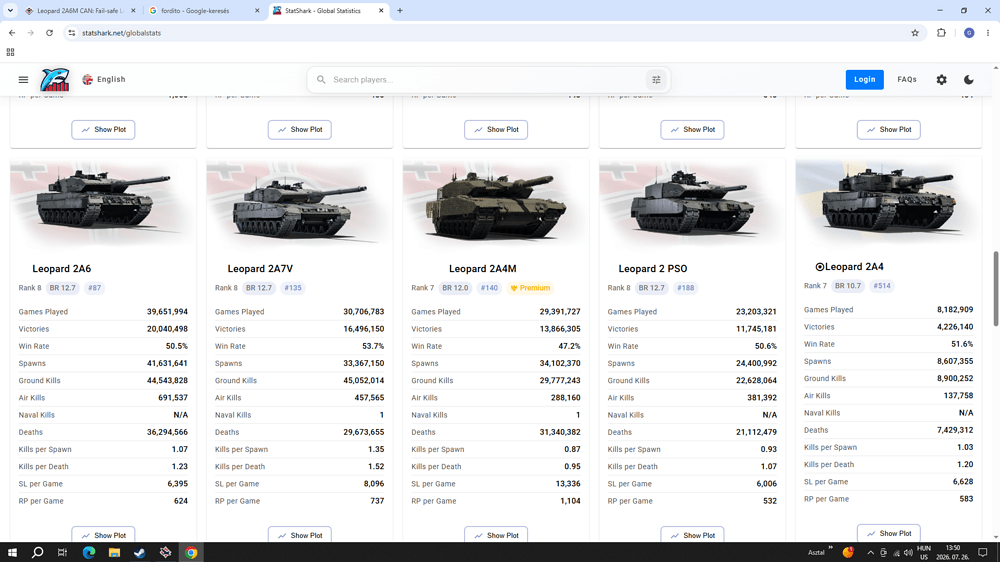
Task: Click the BR 12.0 chip
Action: pos(455,288)
